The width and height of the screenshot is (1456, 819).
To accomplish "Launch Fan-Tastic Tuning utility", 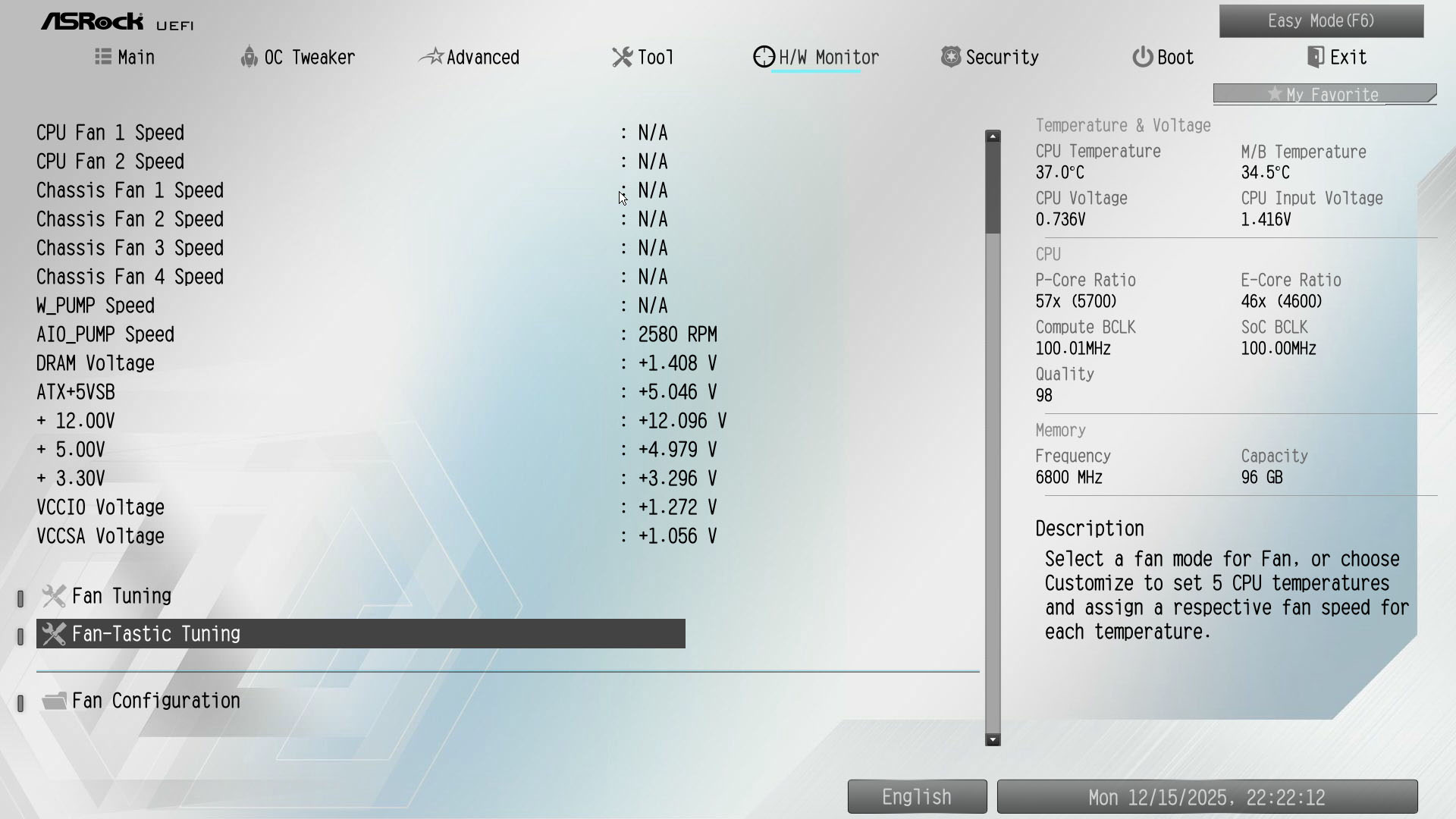I will tap(155, 634).
